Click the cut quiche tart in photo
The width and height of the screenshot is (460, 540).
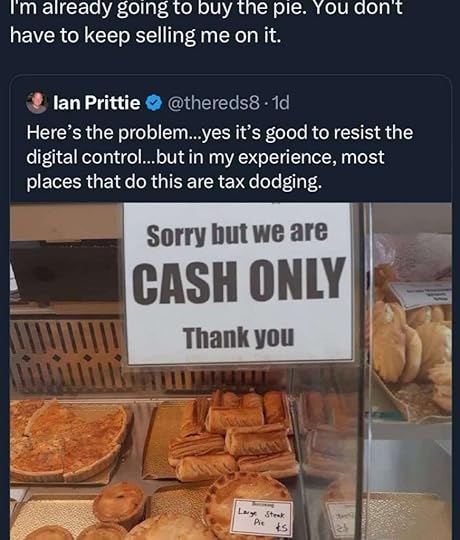[x=69, y=441]
